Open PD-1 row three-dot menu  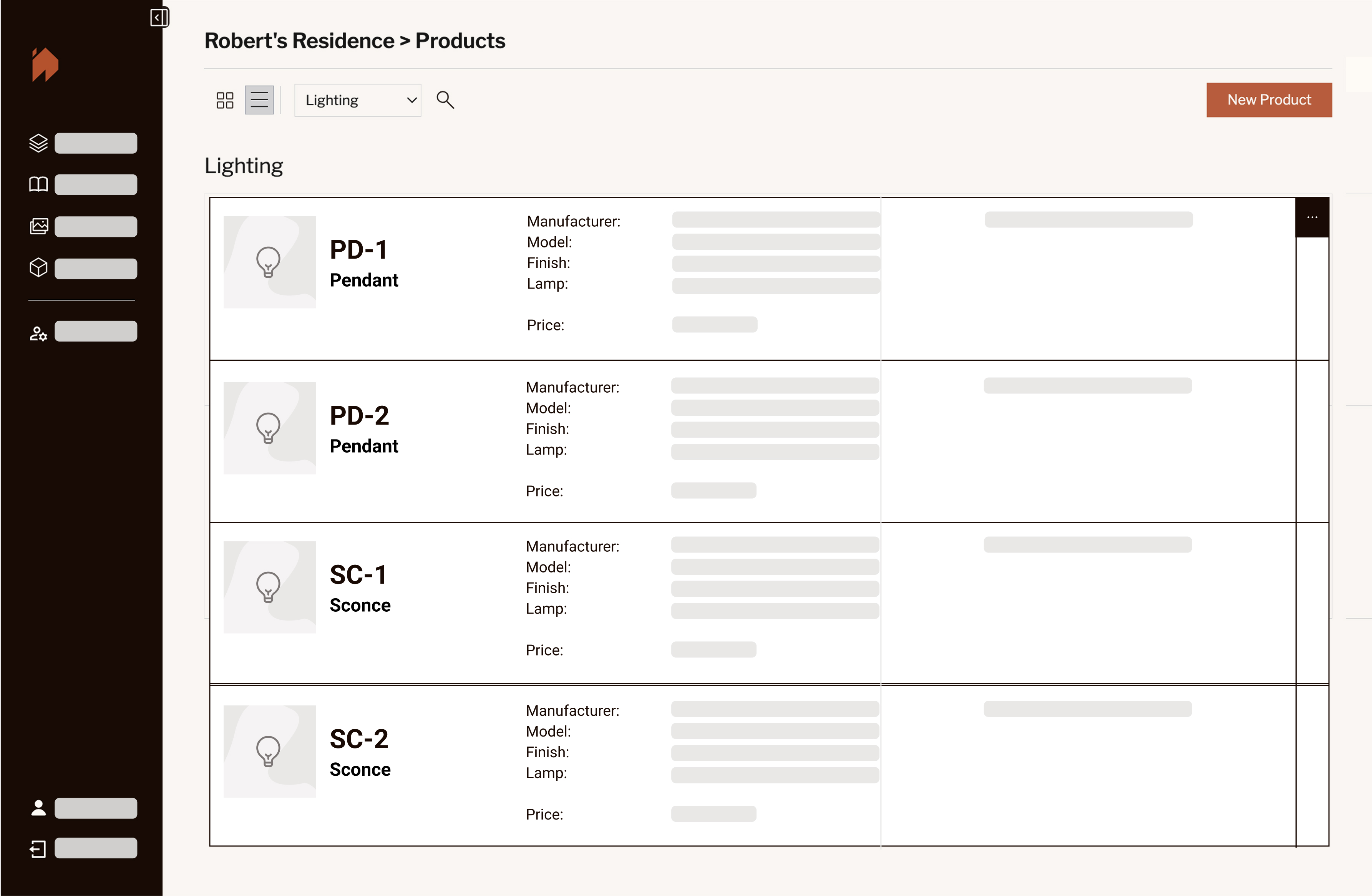pos(1312,217)
